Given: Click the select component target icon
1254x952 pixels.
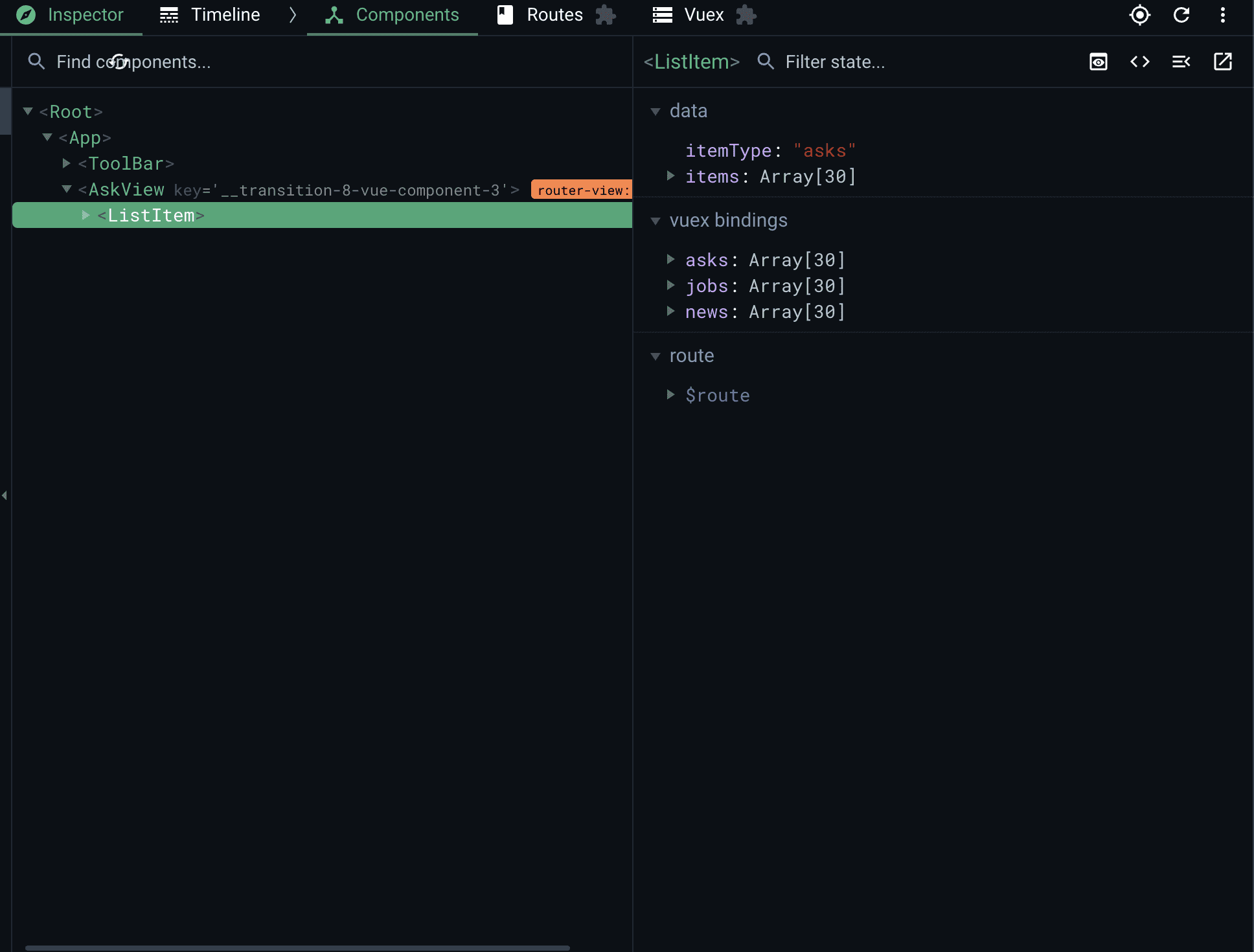Looking at the screenshot, I should (1139, 15).
